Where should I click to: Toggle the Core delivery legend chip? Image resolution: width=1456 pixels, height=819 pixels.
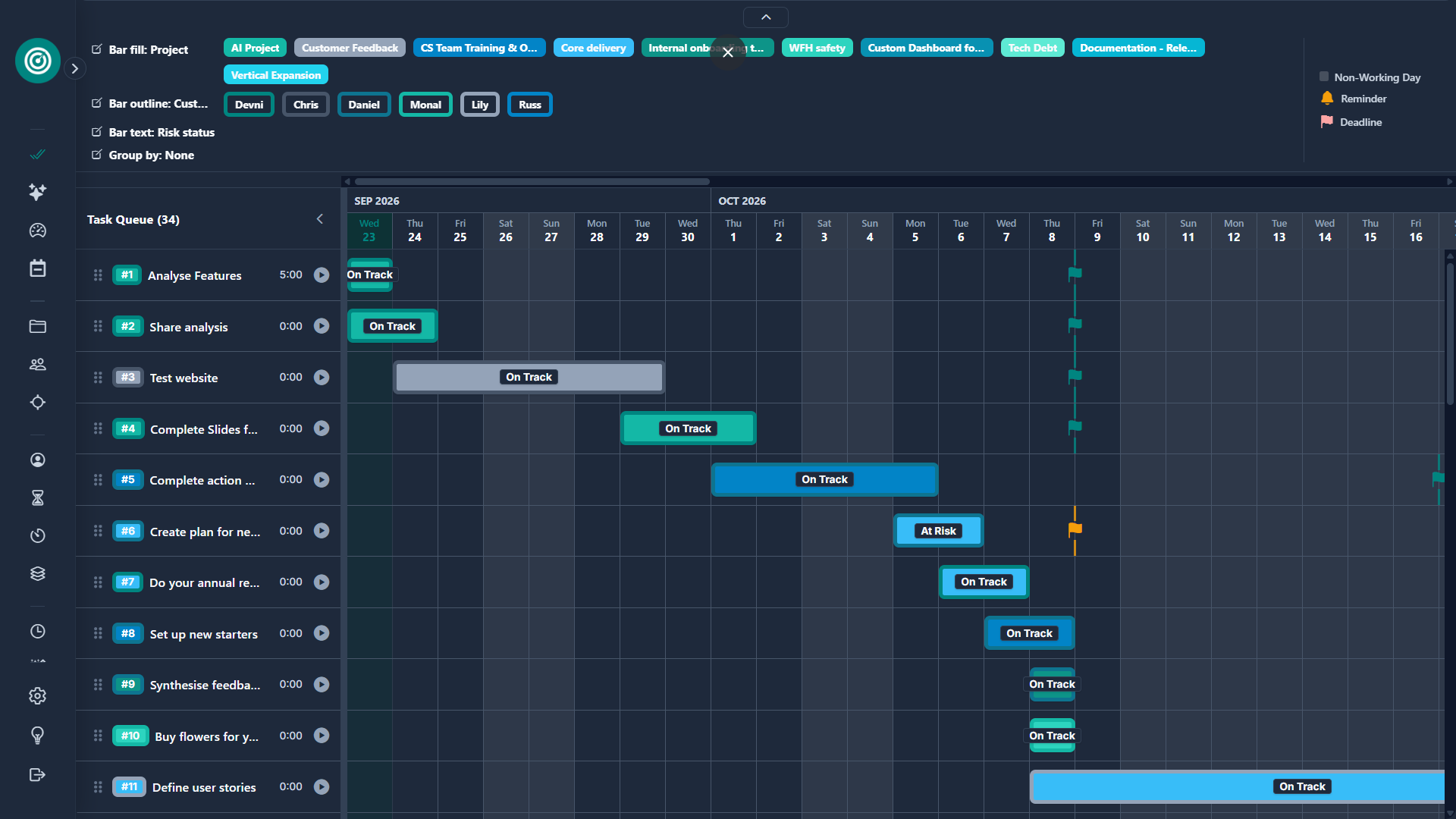594,48
